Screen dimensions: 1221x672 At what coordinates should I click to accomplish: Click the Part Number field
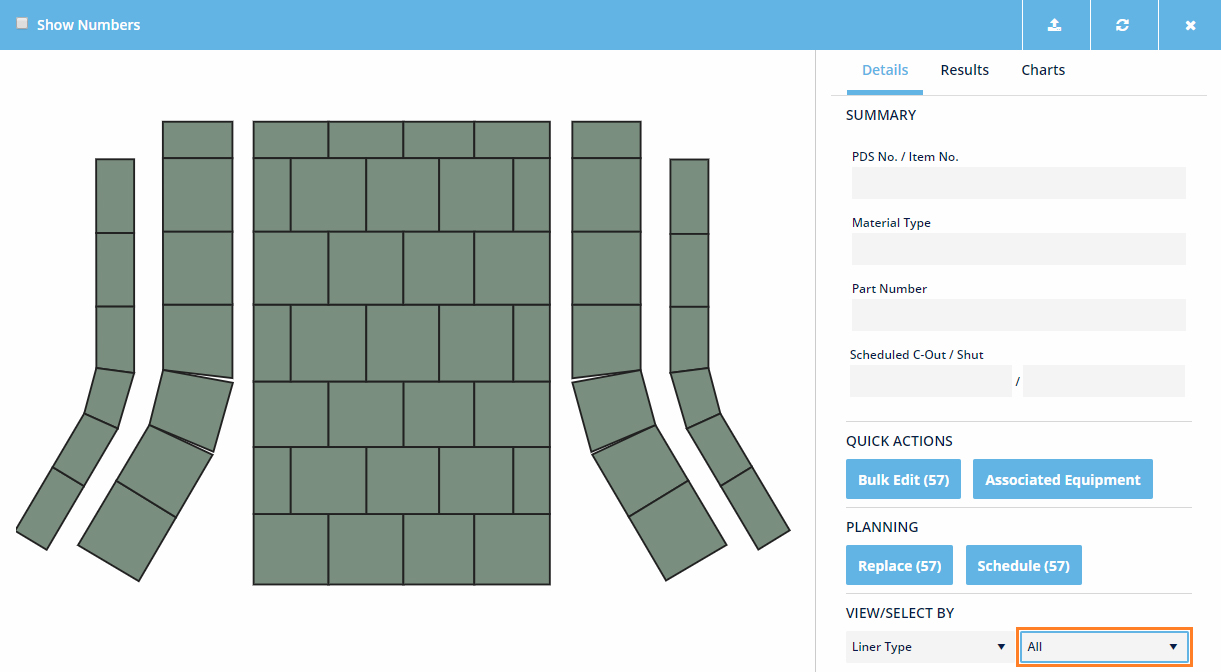coord(1018,315)
